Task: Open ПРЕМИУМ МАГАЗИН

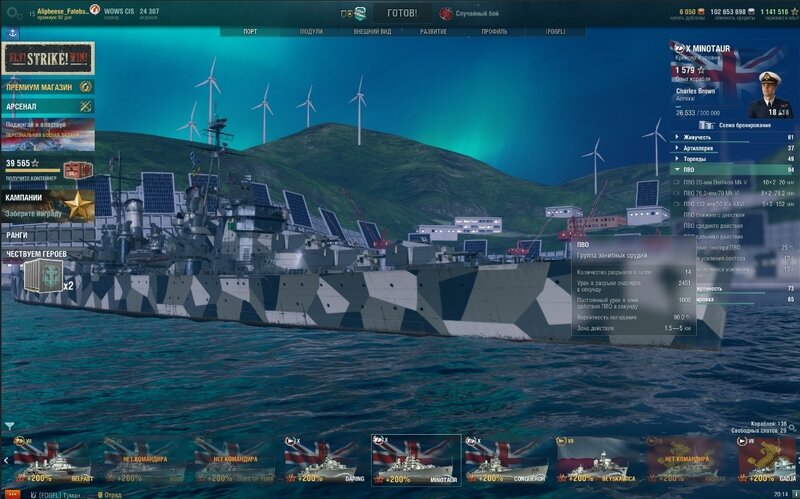Action: click(48, 87)
